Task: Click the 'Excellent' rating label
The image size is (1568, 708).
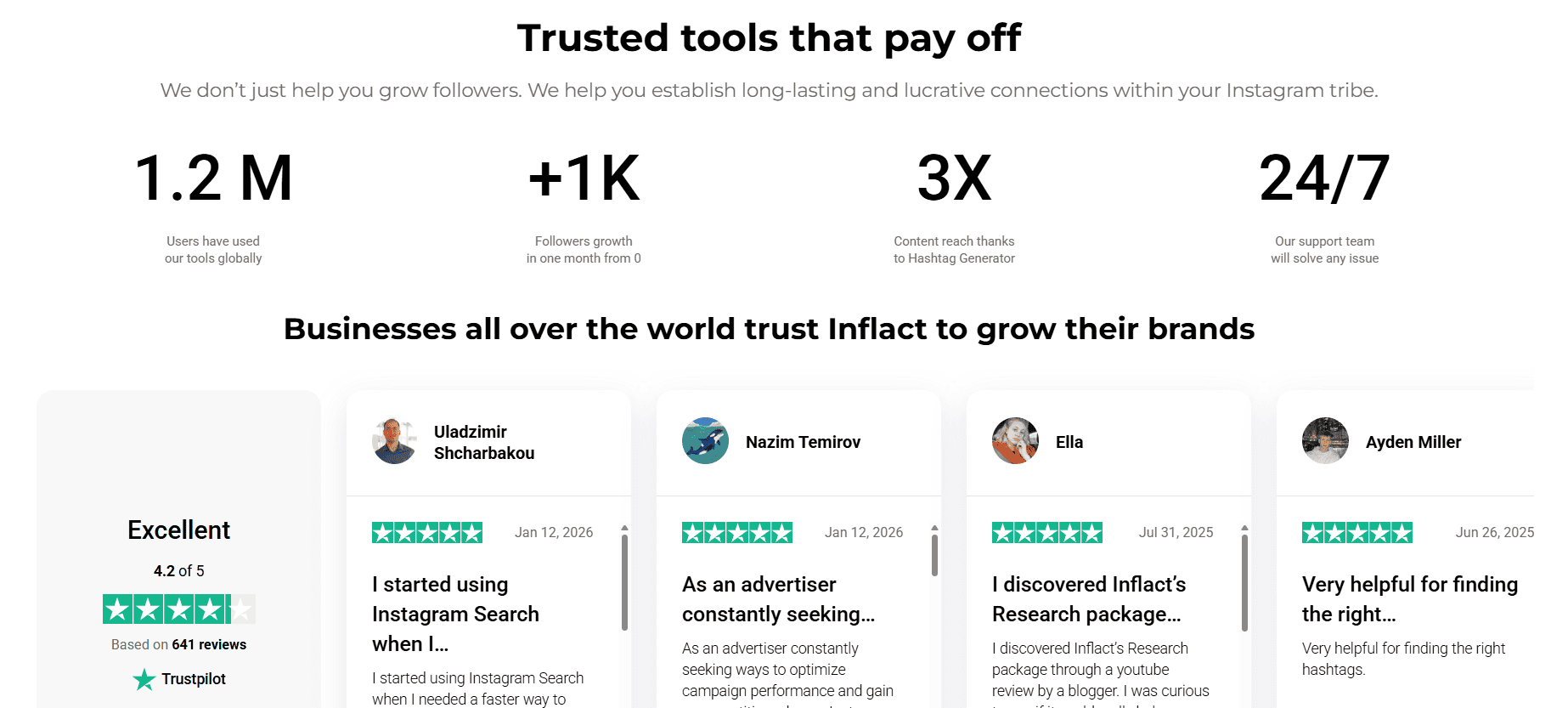Action: click(179, 530)
